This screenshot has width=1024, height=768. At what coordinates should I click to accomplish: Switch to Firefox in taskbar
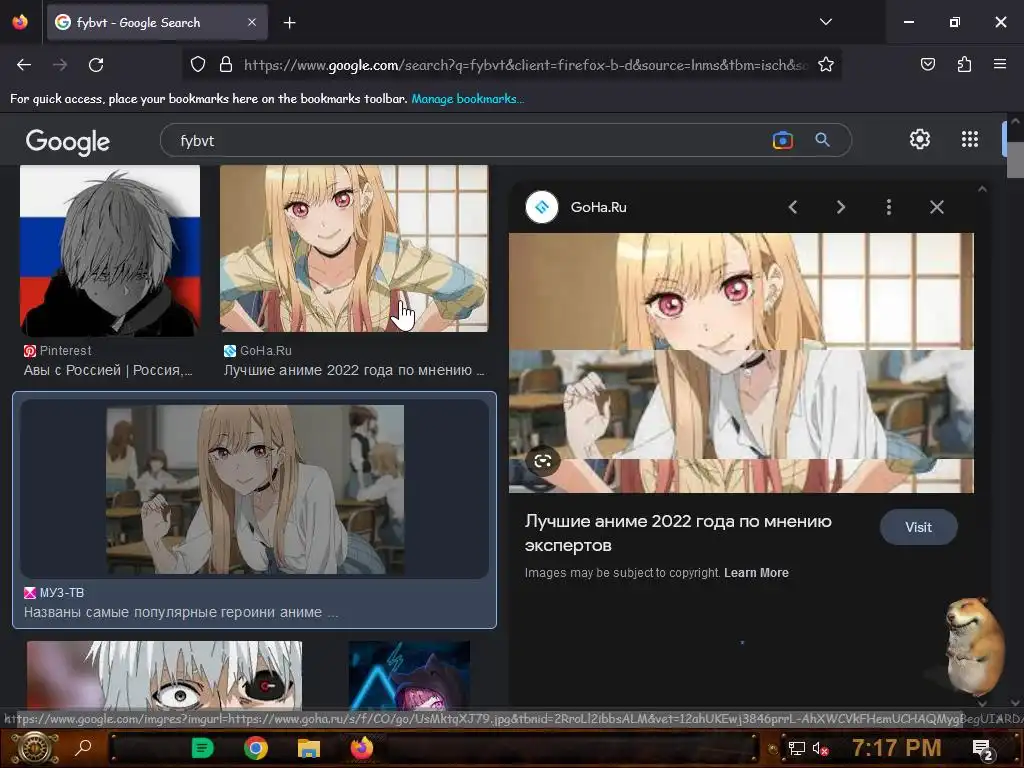362,748
